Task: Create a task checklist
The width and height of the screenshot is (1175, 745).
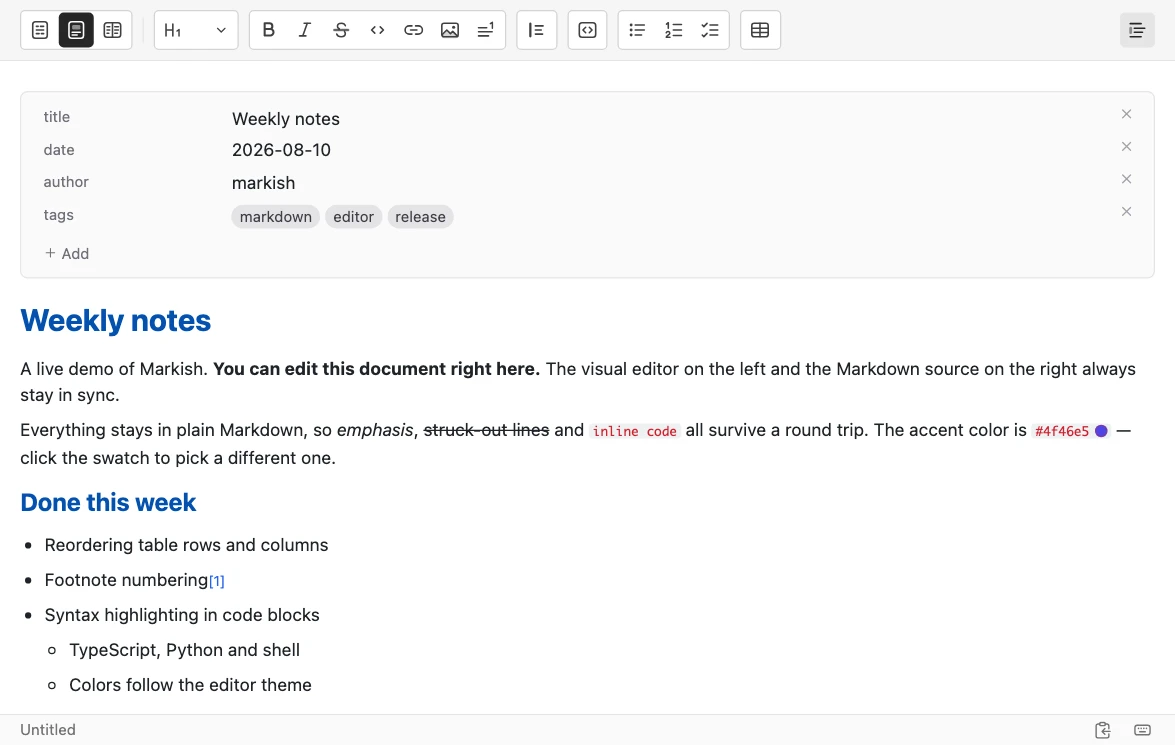Action: click(710, 30)
